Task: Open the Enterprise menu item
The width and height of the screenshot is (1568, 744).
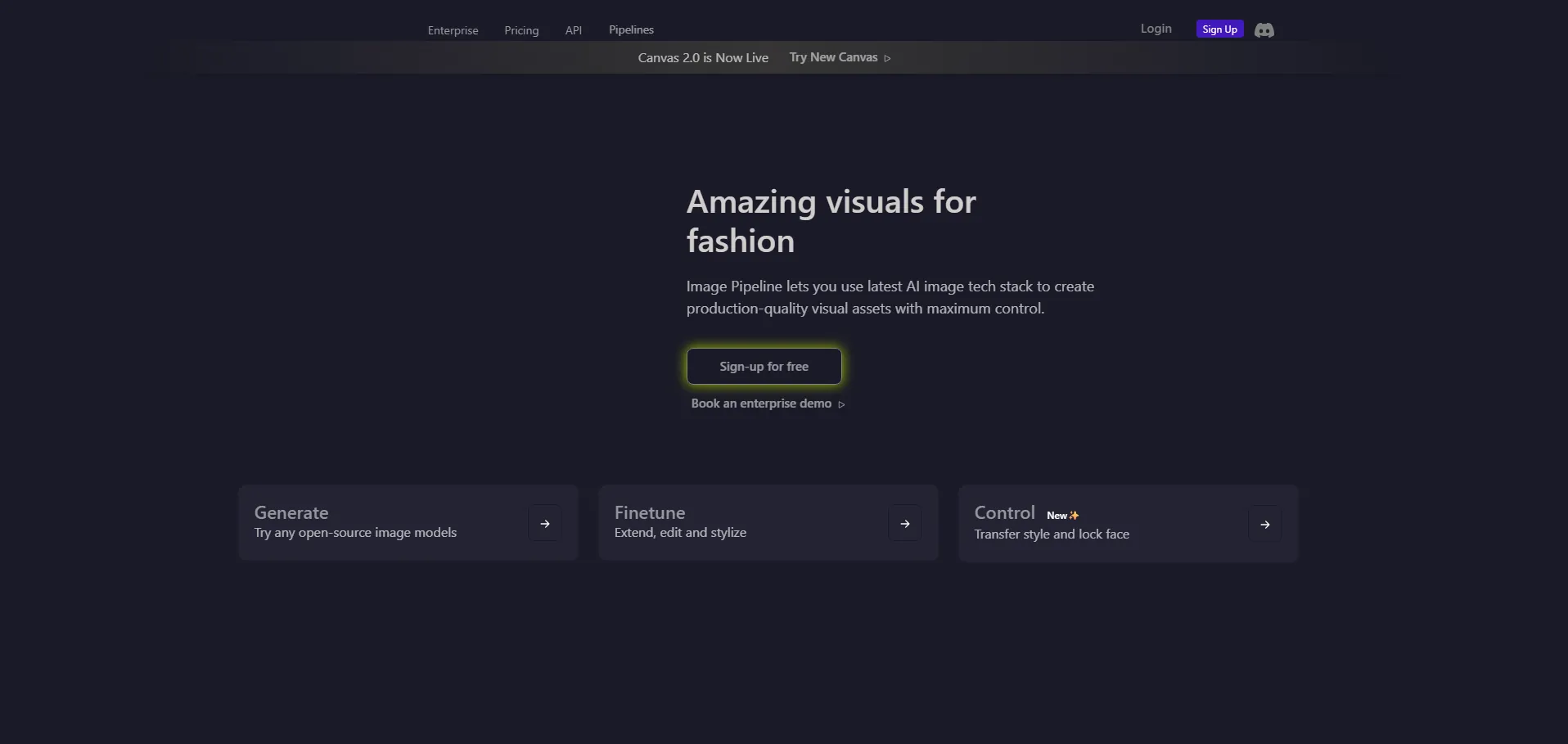Action: tap(453, 30)
